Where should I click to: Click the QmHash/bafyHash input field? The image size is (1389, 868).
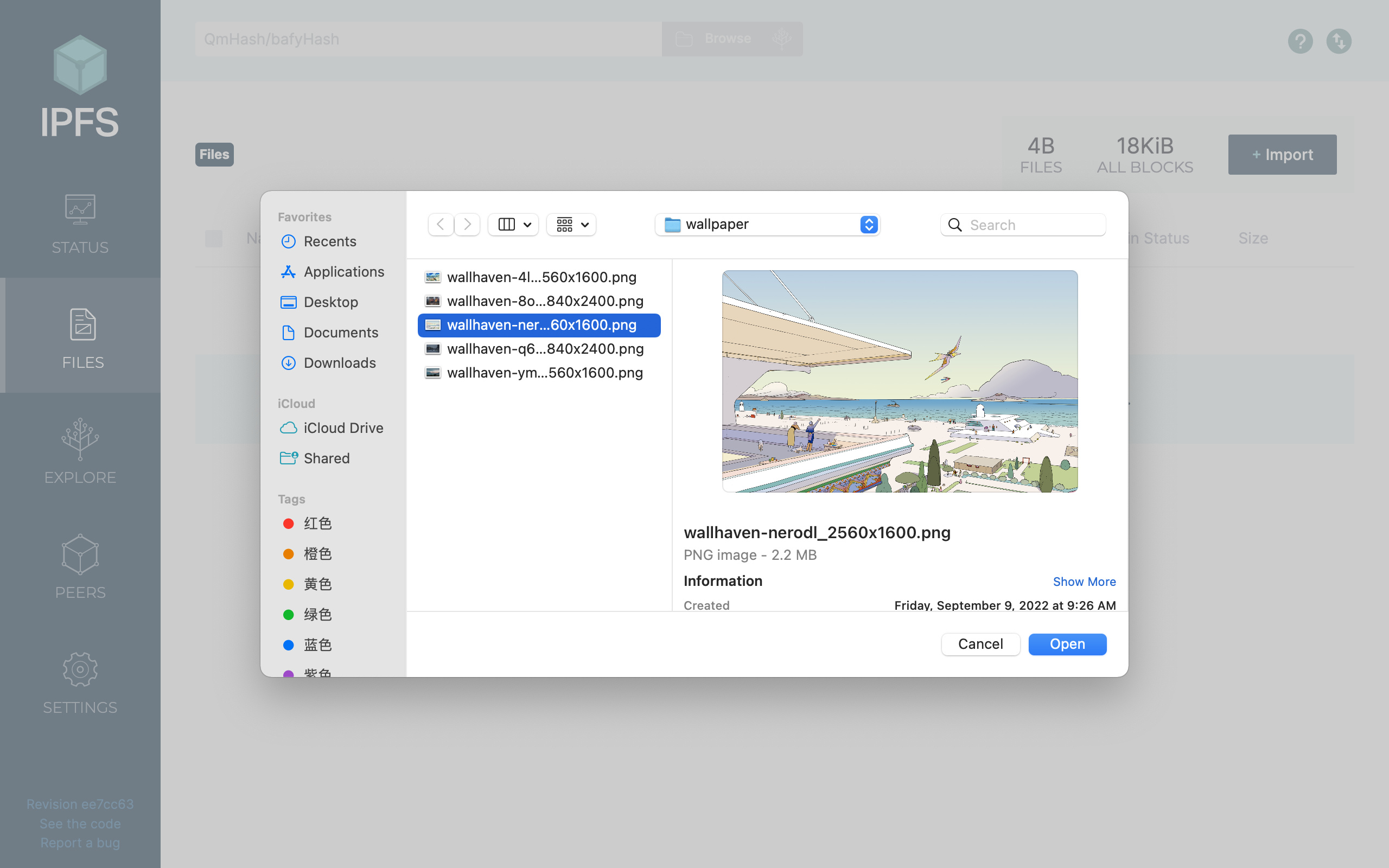428,39
